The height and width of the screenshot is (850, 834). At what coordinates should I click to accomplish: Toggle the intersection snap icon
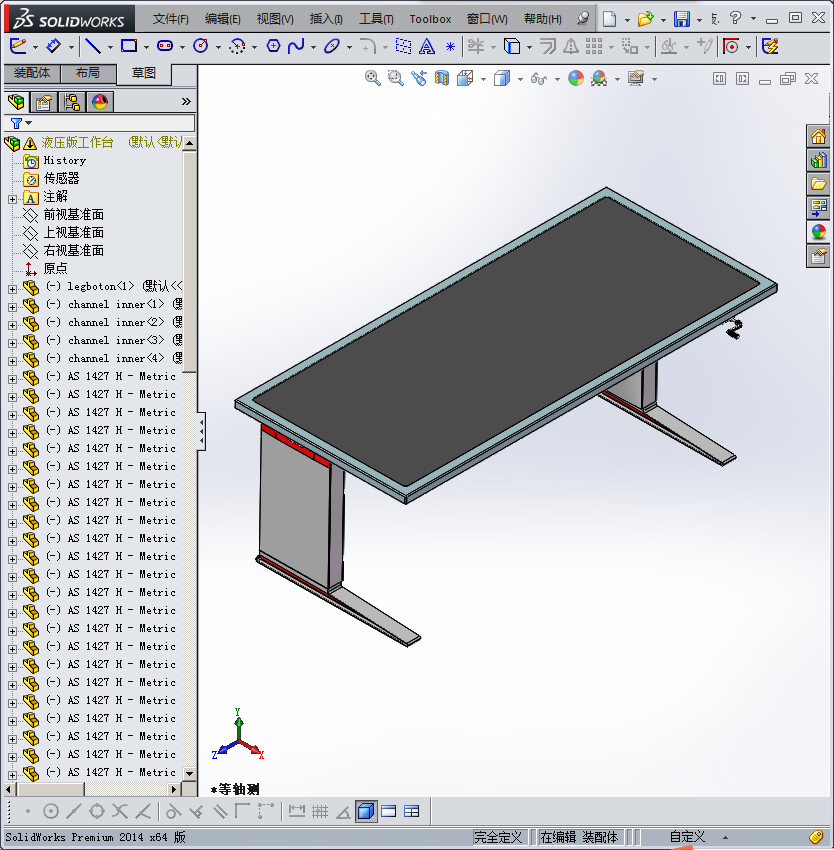(120, 812)
